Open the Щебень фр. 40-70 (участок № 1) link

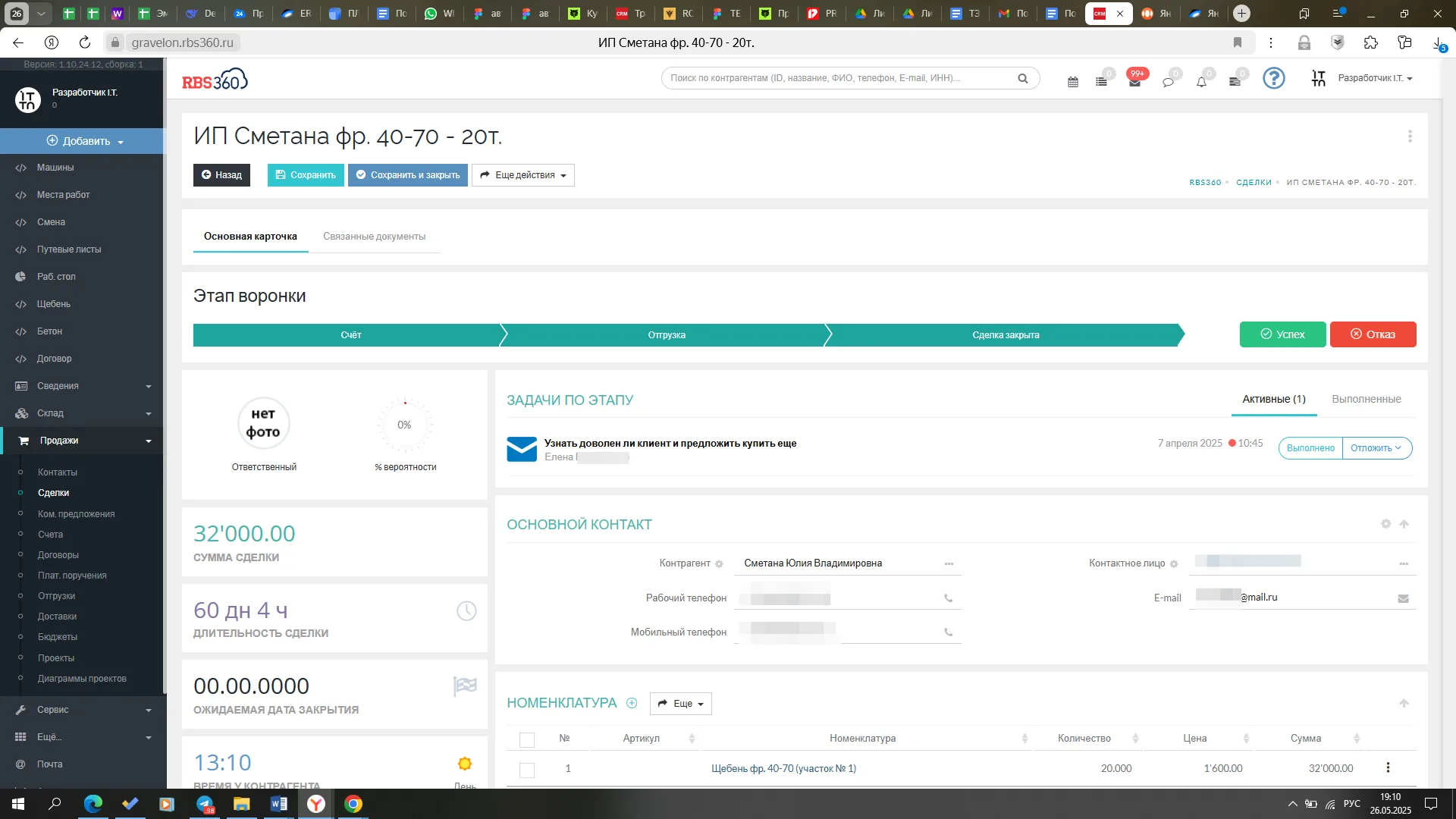click(x=783, y=768)
